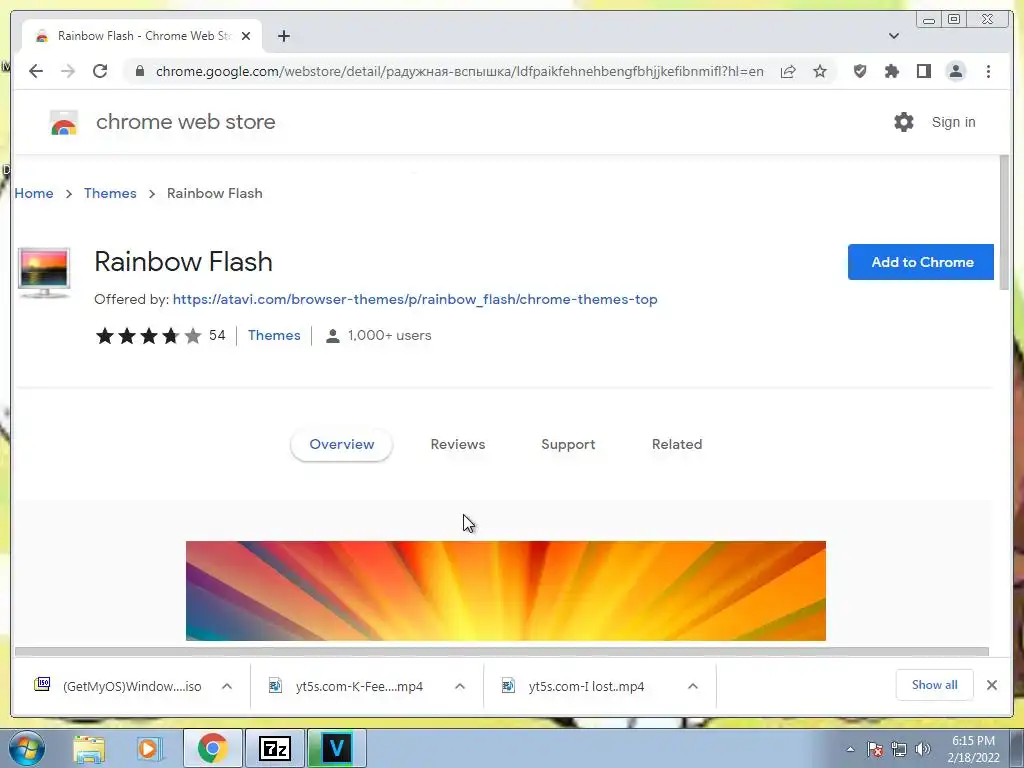The height and width of the screenshot is (768, 1024).
Task: Open Windows Explorer from taskbar
Action: click(x=89, y=748)
